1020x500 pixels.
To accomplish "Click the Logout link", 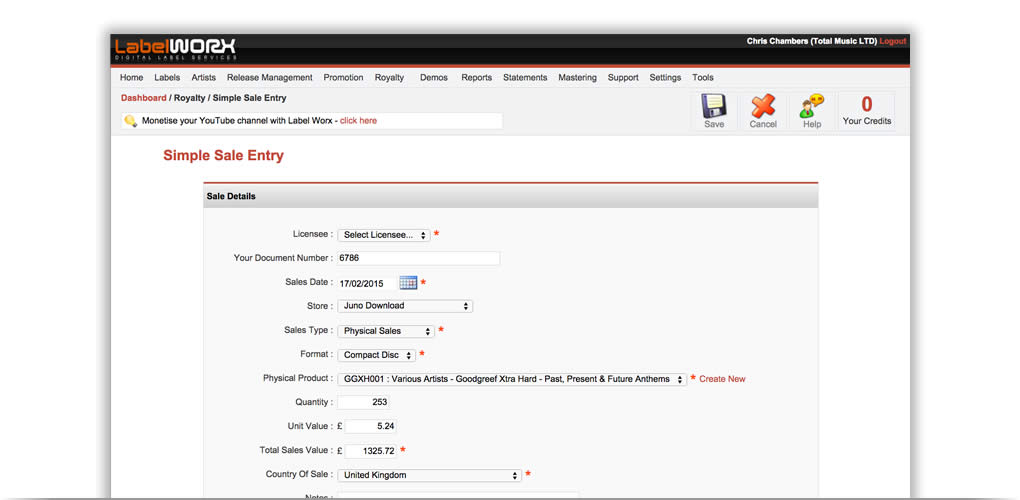I will click(892, 41).
